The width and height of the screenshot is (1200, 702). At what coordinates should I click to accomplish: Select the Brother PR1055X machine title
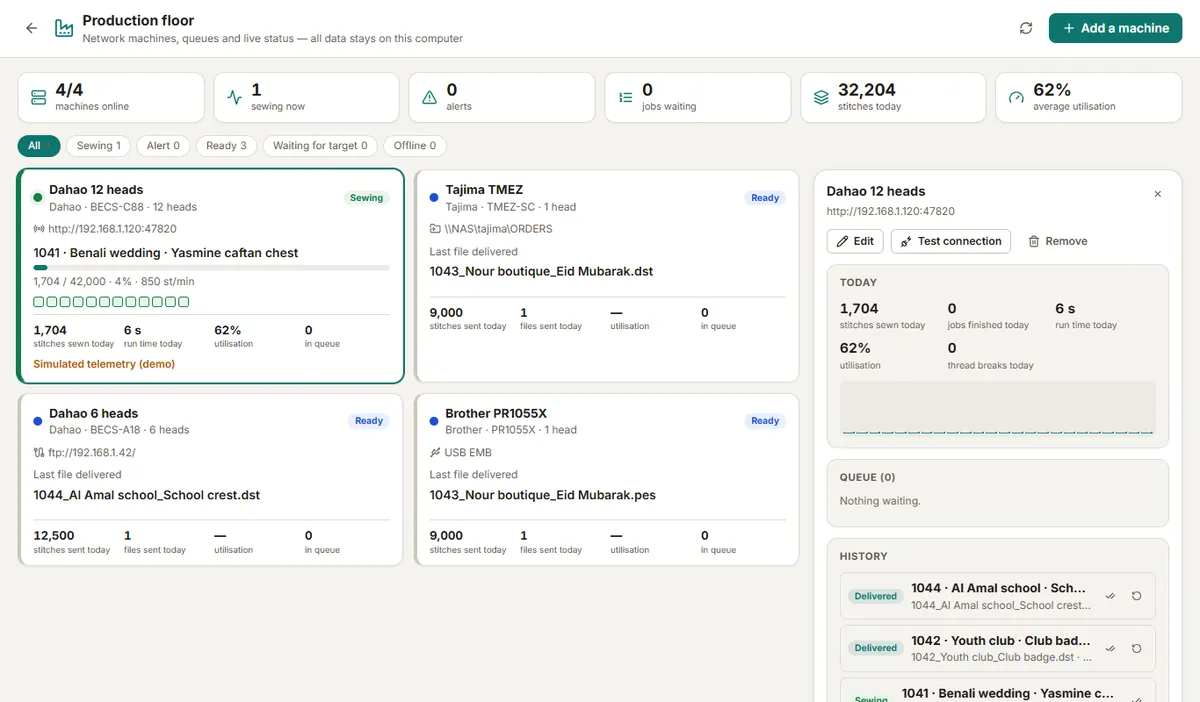pyautogui.click(x=496, y=413)
